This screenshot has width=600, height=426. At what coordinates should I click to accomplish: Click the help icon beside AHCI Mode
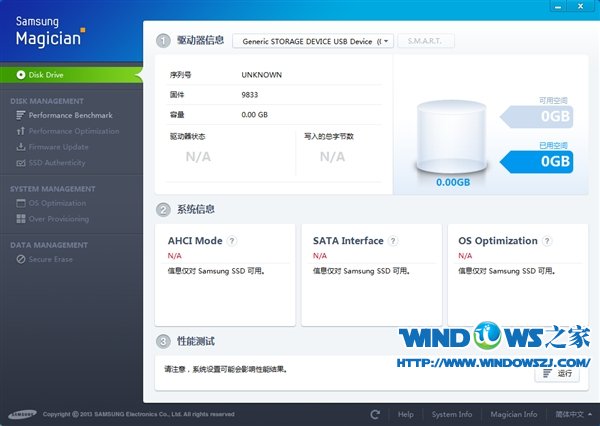coord(232,241)
